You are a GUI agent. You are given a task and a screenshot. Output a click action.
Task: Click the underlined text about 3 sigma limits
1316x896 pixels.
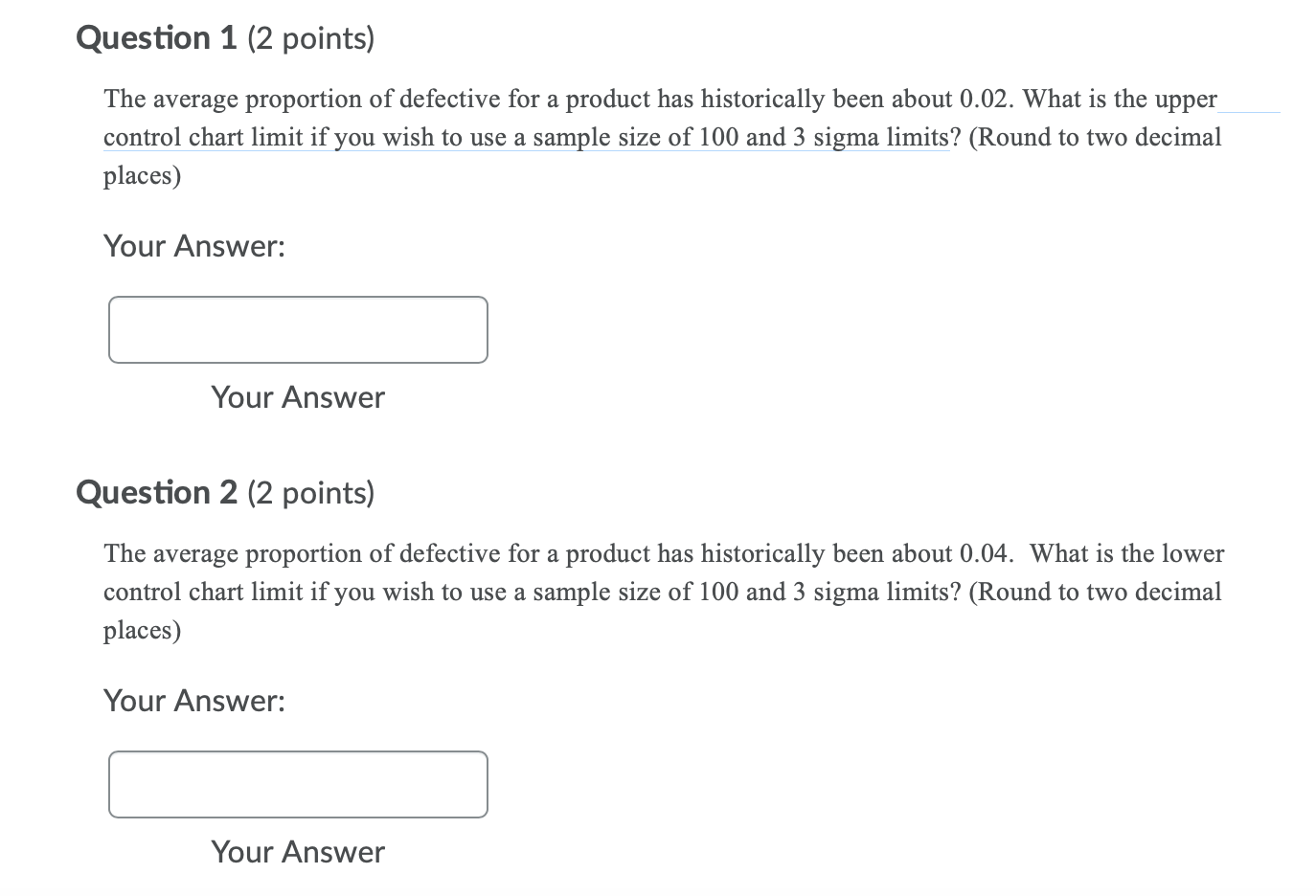[862, 137]
